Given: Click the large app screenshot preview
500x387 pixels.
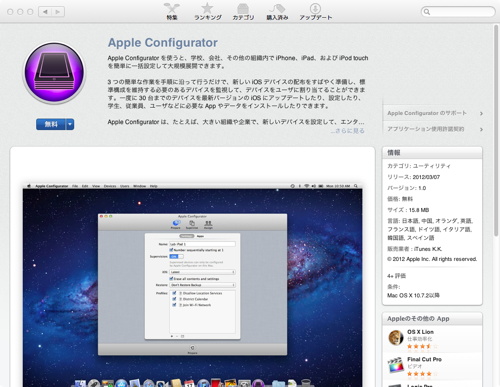Looking at the screenshot, I should 192,285.
